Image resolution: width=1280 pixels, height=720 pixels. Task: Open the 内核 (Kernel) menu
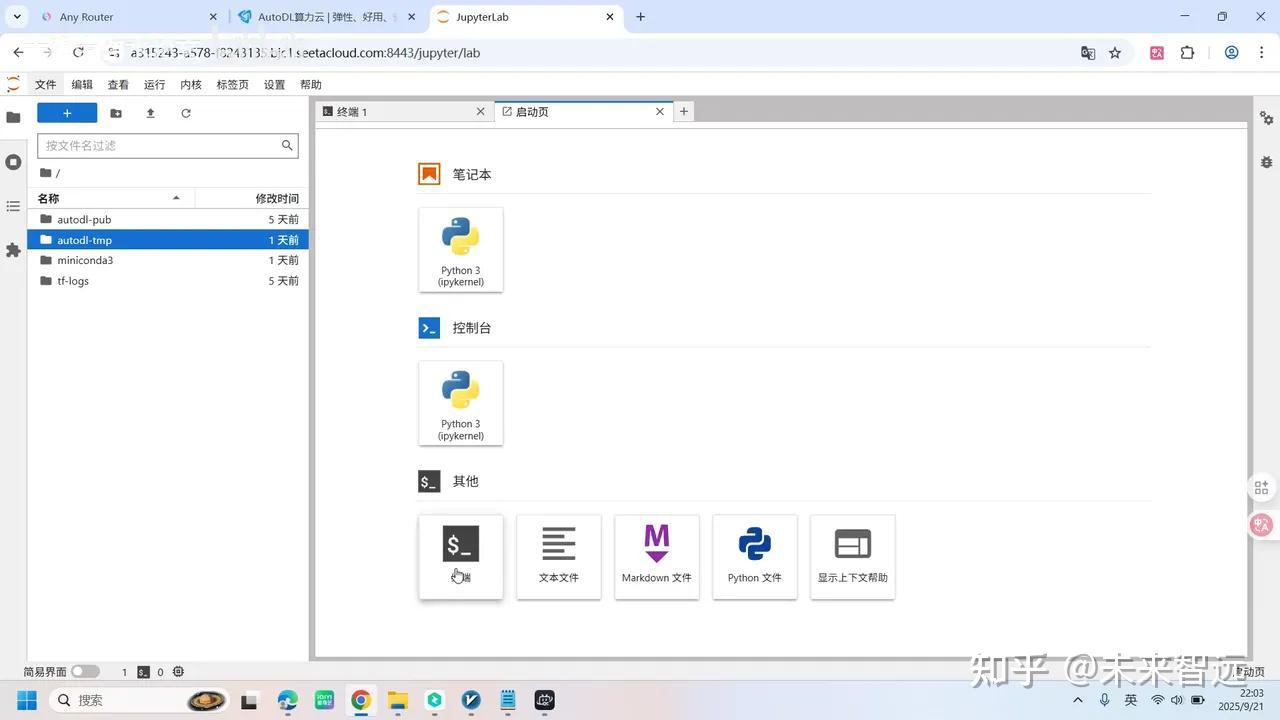coord(190,85)
